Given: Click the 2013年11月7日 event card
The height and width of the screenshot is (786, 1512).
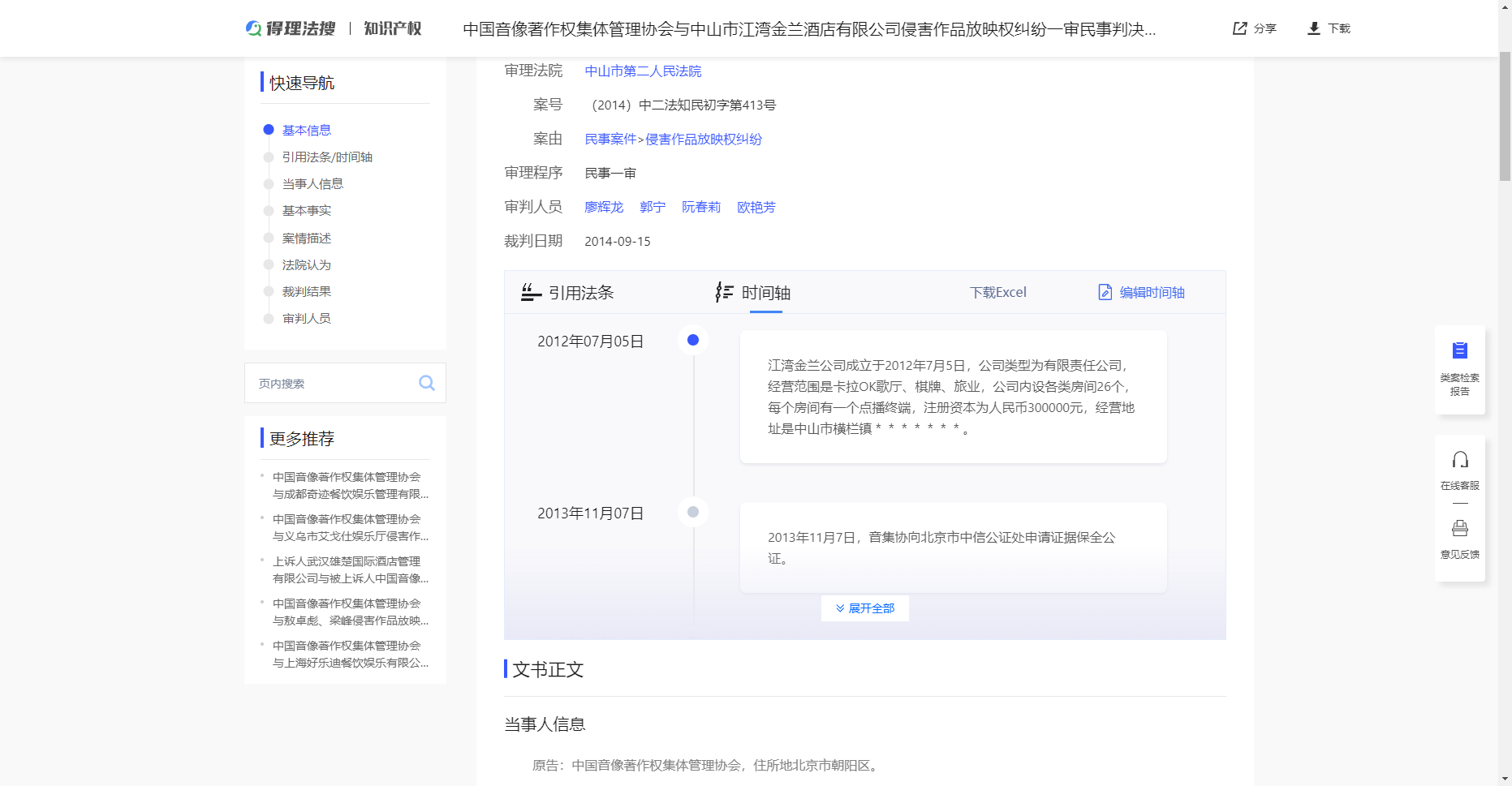Looking at the screenshot, I should 953,548.
